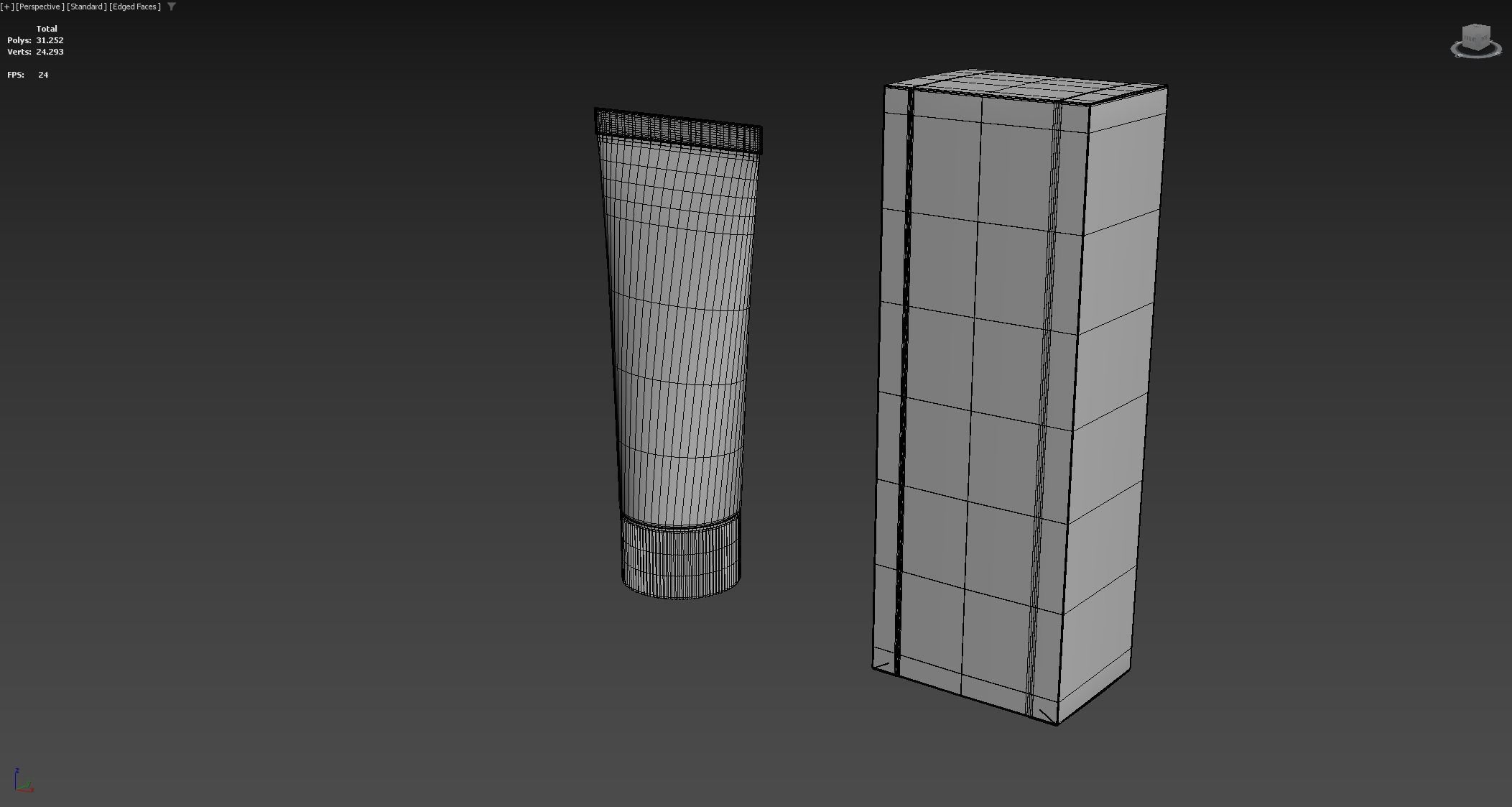Open the Perspective viewport label menu
This screenshot has height=807, width=1512.
(40, 6)
